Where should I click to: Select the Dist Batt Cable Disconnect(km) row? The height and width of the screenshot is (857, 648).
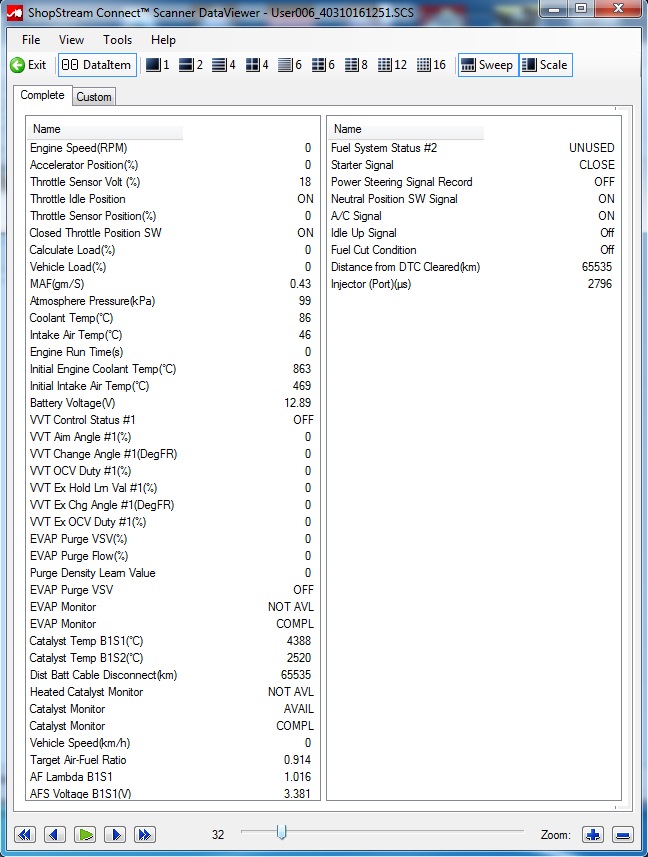[172, 674]
